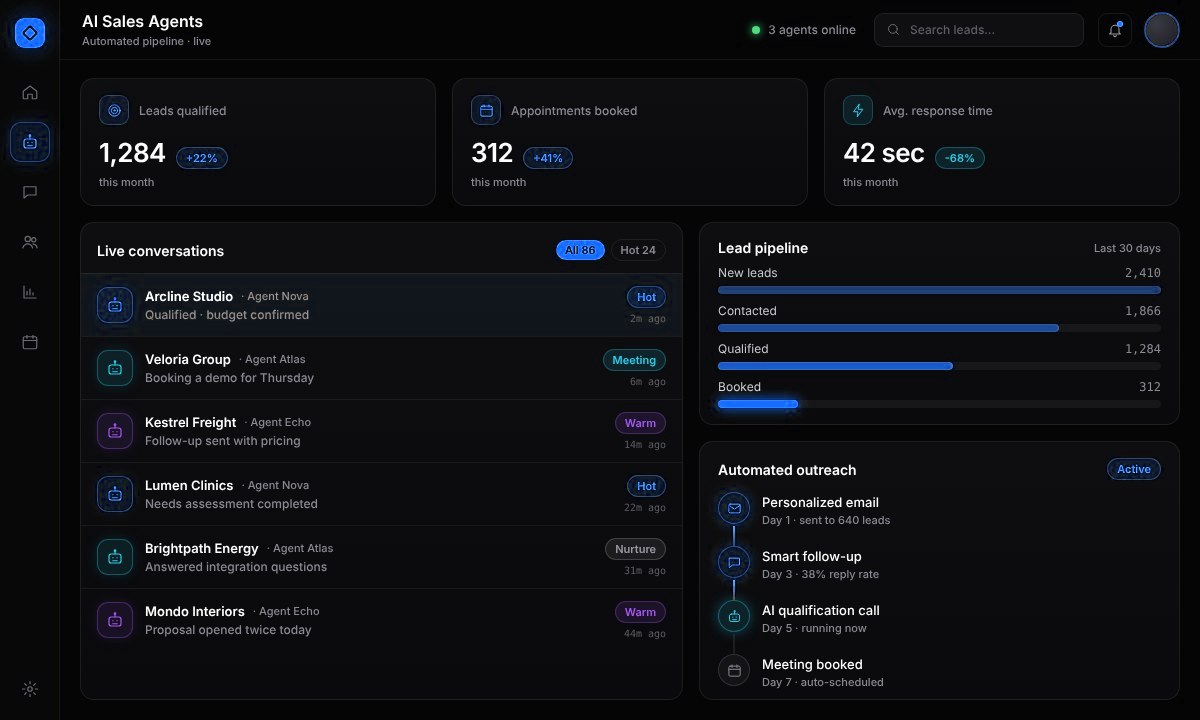Screen dimensions: 1200x720
Task: Open the Lumen Clinics conversation name
Action: tap(189, 485)
